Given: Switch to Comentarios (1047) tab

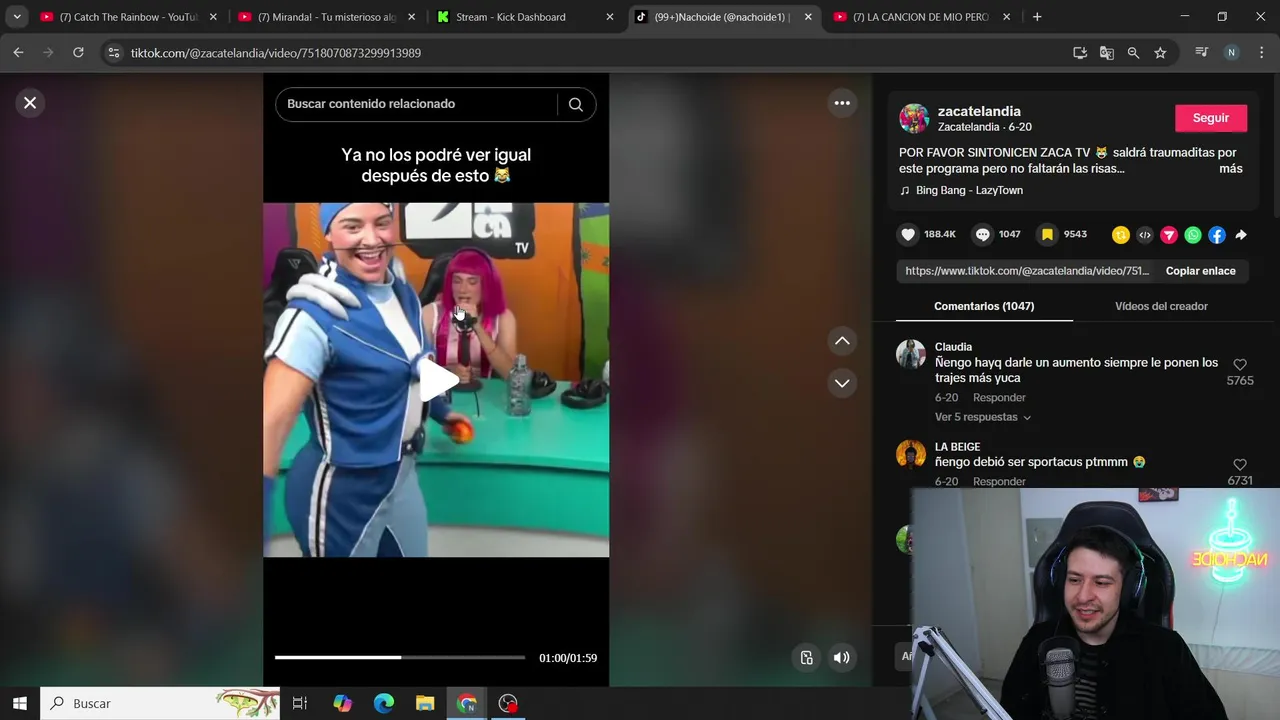Looking at the screenshot, I should pos(984,306).
